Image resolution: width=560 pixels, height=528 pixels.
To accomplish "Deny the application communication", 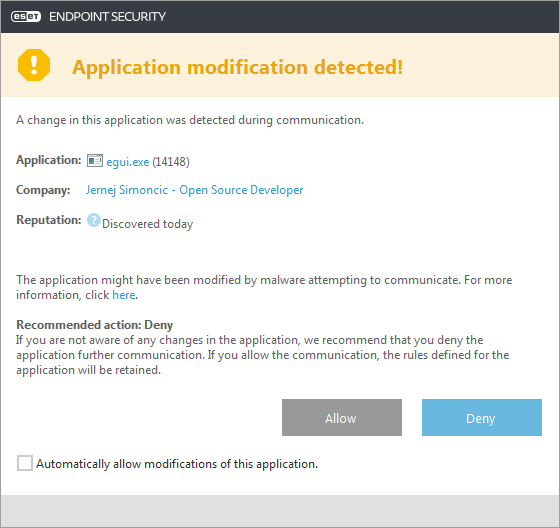I will pyautogui.click(x=482, y=418).
